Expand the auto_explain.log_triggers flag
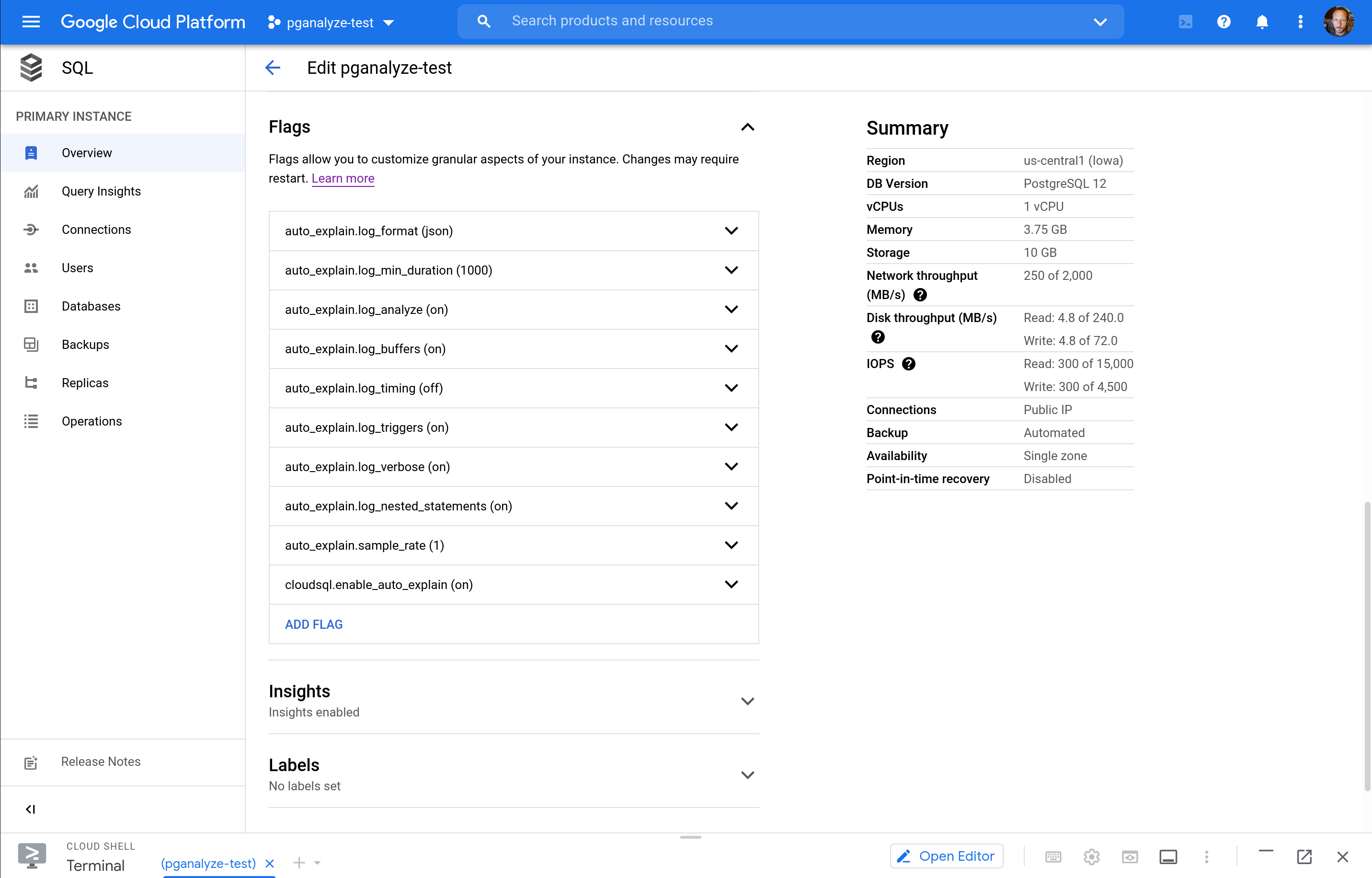 tap(732, 427)
